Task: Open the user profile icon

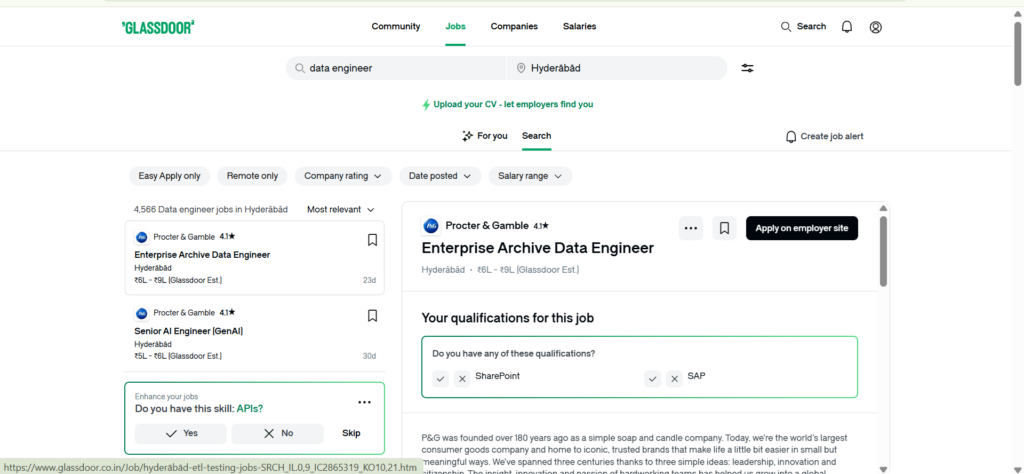Action: pos(876,27)
